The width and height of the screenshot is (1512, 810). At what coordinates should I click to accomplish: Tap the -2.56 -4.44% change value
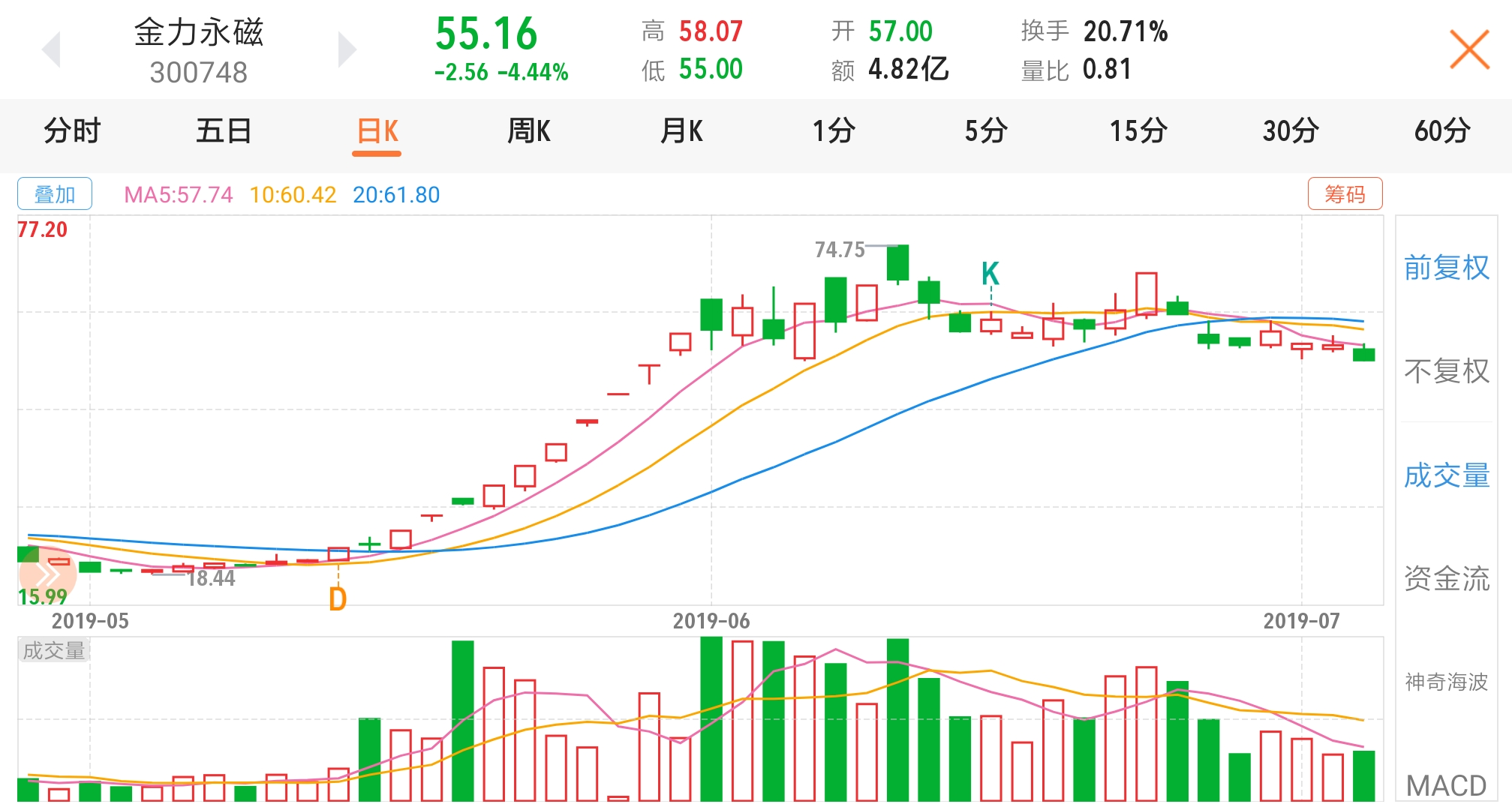pyautogui.click(x=501, y=72)
